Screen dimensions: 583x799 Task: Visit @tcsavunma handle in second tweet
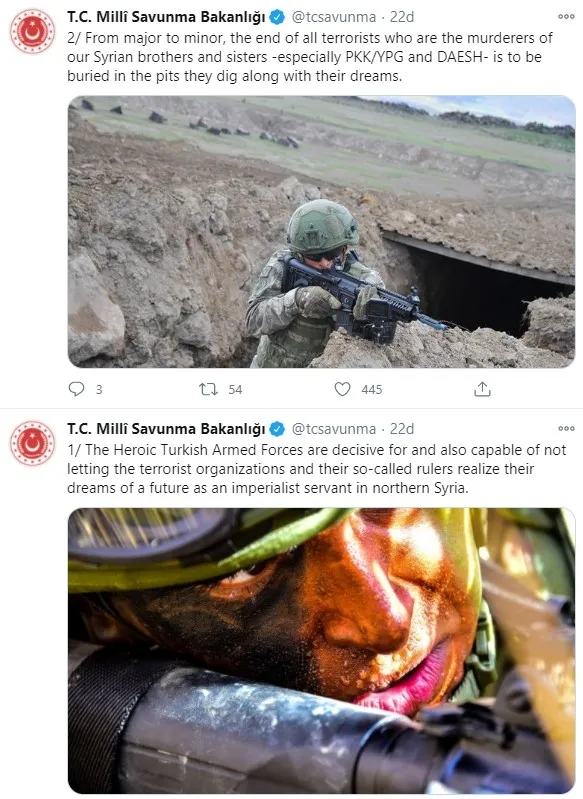[x=334, y=429]
